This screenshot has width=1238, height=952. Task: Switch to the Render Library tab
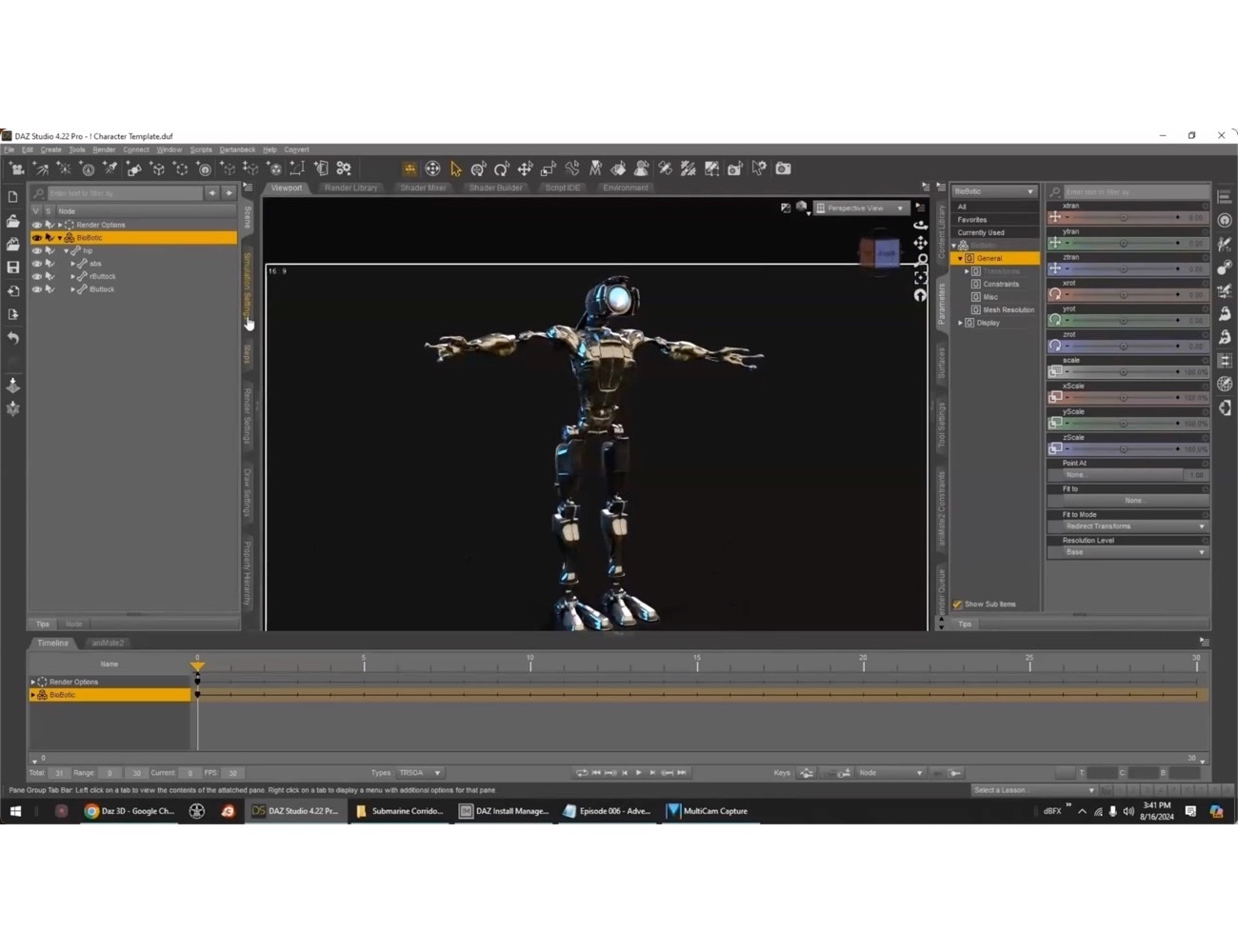(350, 188)
